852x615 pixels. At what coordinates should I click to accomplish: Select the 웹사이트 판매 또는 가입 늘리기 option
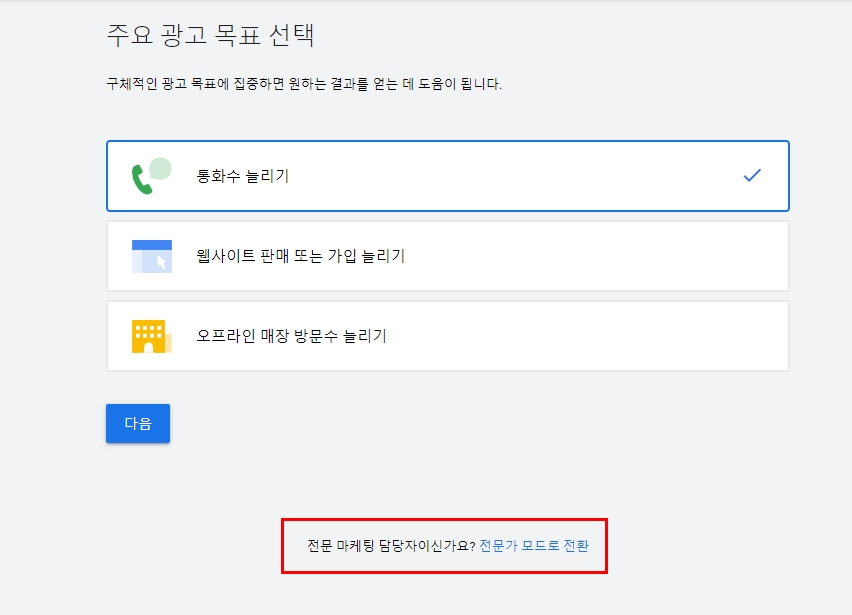tap(448, 256)
